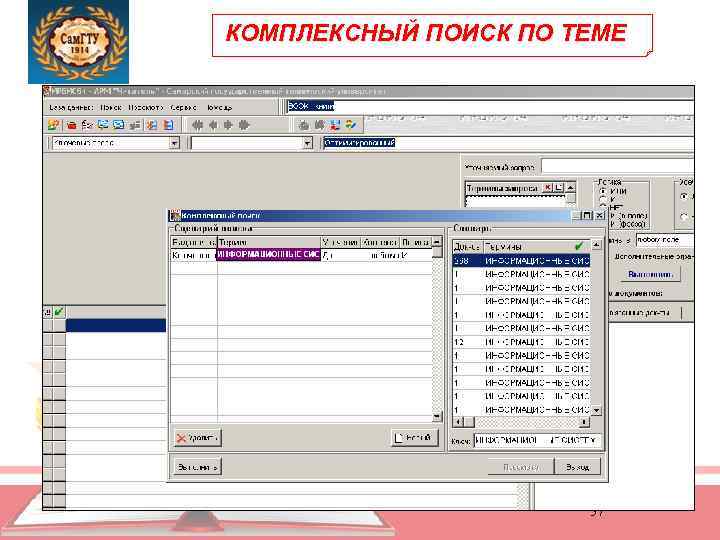This screenshot has height=540, width=720.
Task: Select the И logic radio button
Action: [x=603, y=199]
